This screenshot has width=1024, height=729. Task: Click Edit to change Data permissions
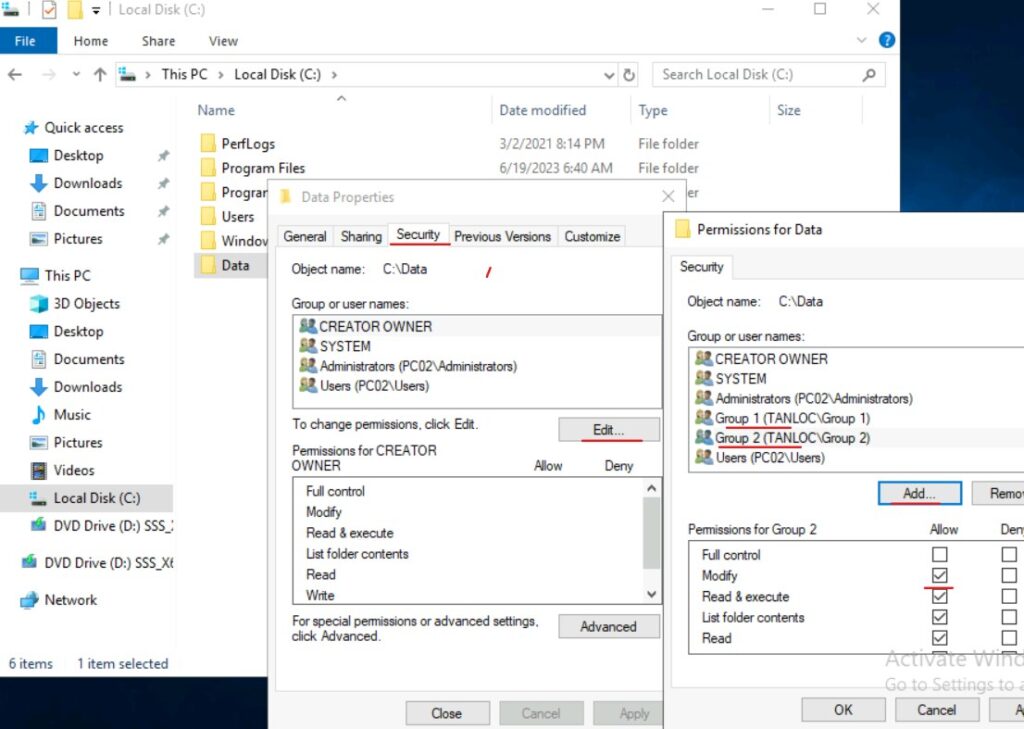(x=607, y=429)
